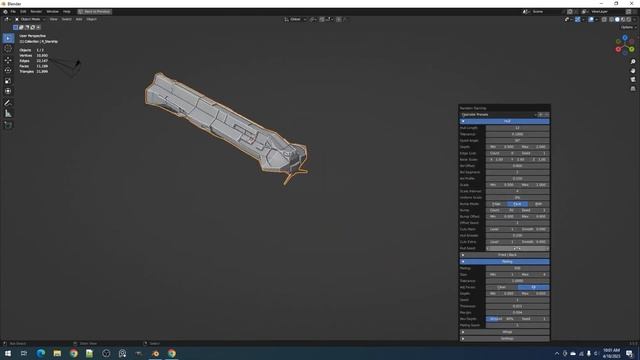Switch to wireframe viewport shading
640x360 pixels.
(611, 19)
